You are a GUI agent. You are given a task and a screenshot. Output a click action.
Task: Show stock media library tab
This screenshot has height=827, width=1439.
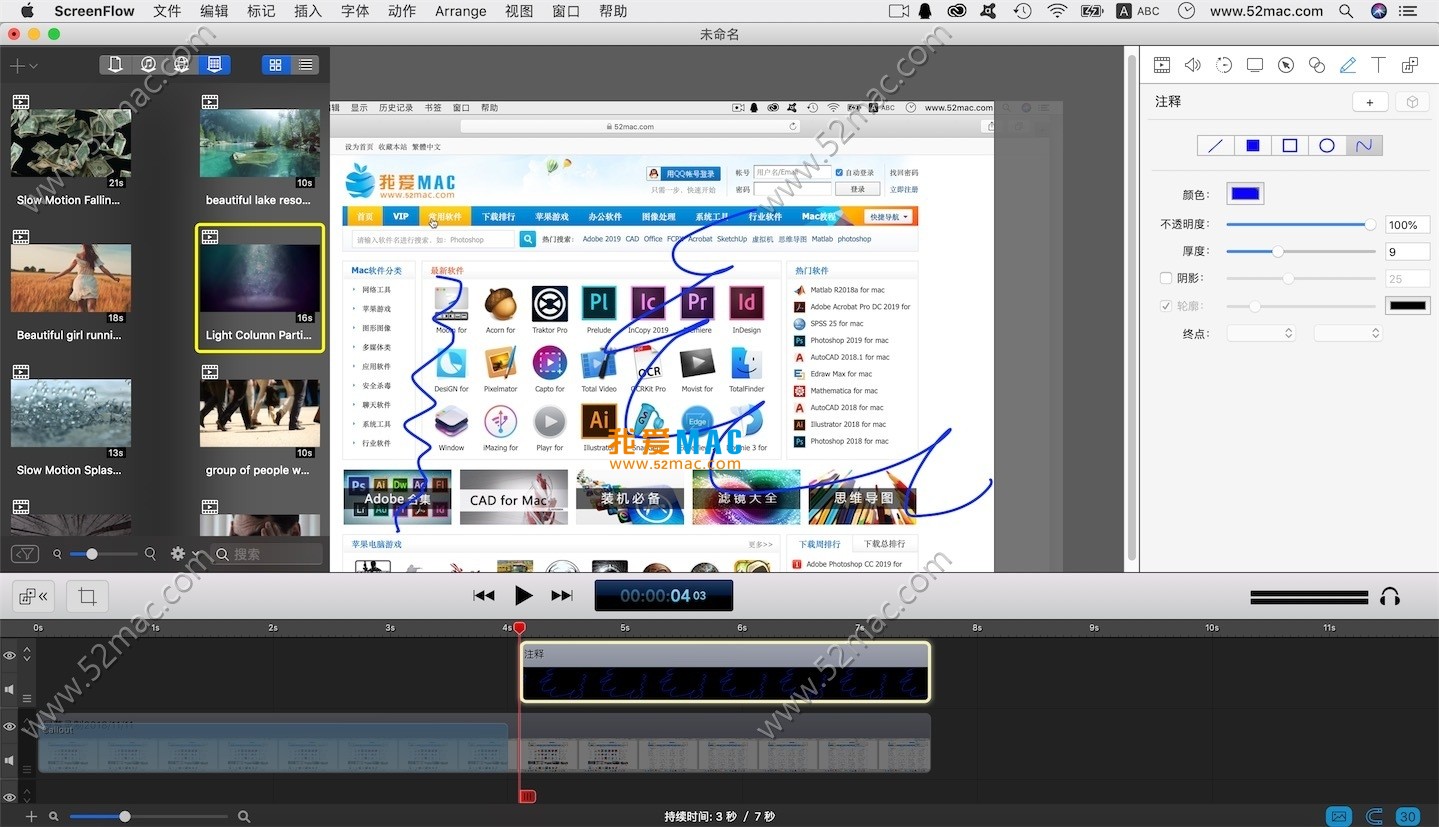click(214, 65)
